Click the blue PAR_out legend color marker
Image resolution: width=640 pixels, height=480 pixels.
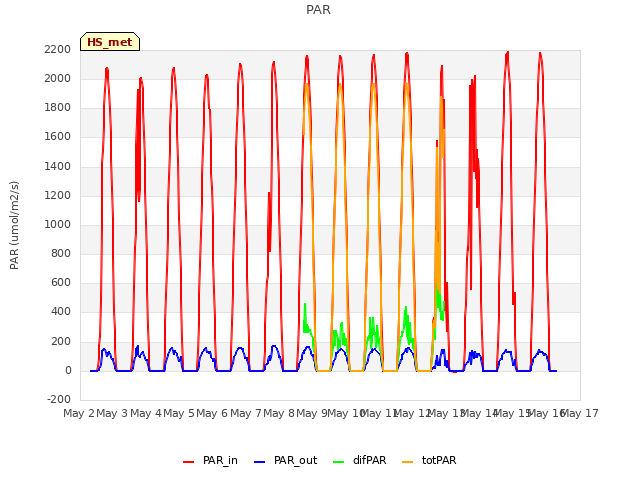pyautogui.click(x=259, y=462)
